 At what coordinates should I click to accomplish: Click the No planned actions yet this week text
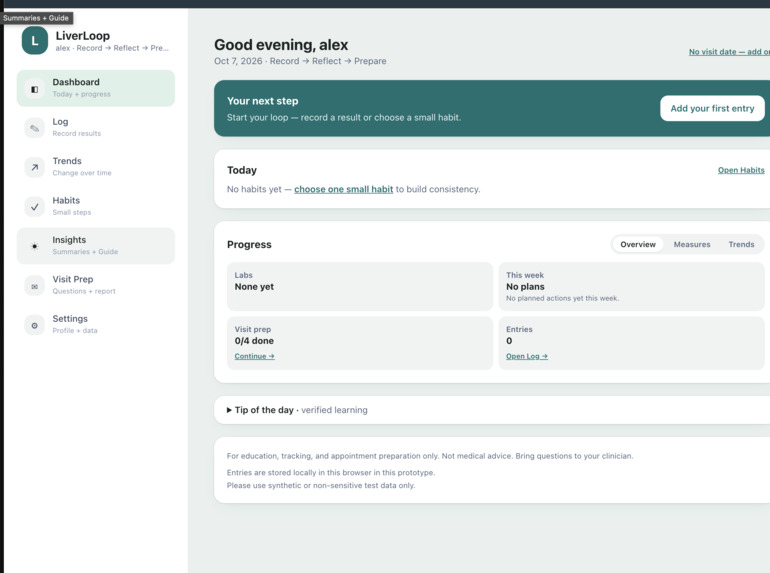click(x=562, y=298)
